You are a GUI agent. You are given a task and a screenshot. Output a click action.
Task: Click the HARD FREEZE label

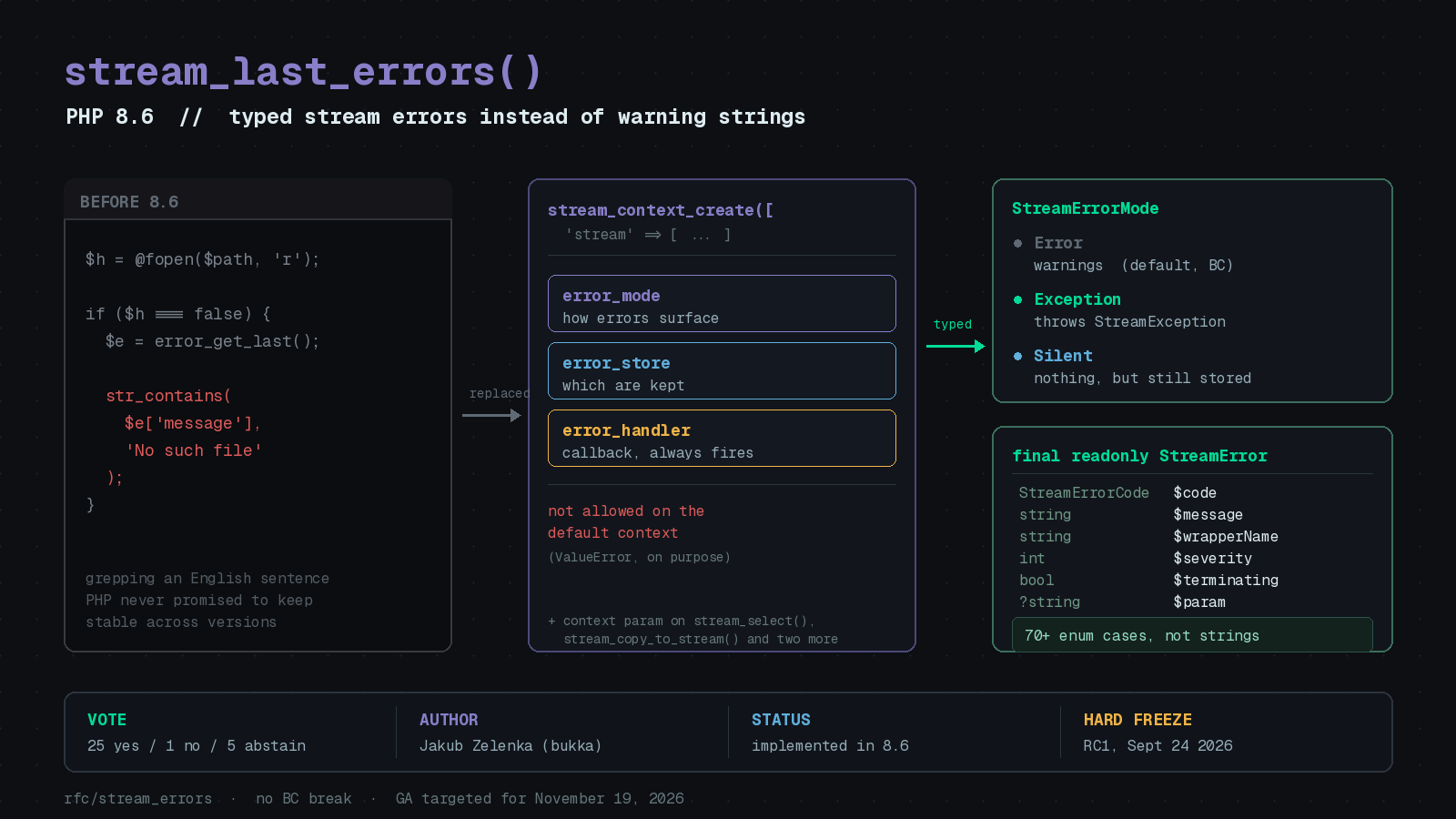click(1137, 720)
